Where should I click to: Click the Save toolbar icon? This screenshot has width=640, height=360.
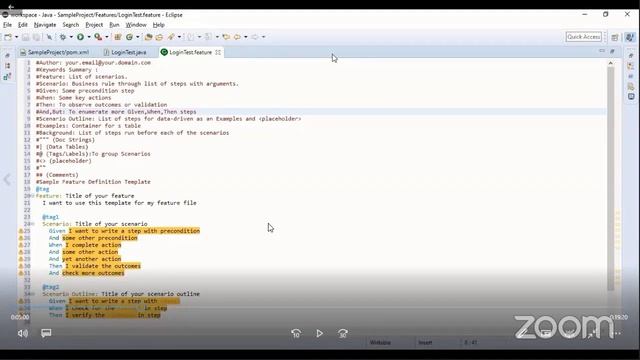26,37
